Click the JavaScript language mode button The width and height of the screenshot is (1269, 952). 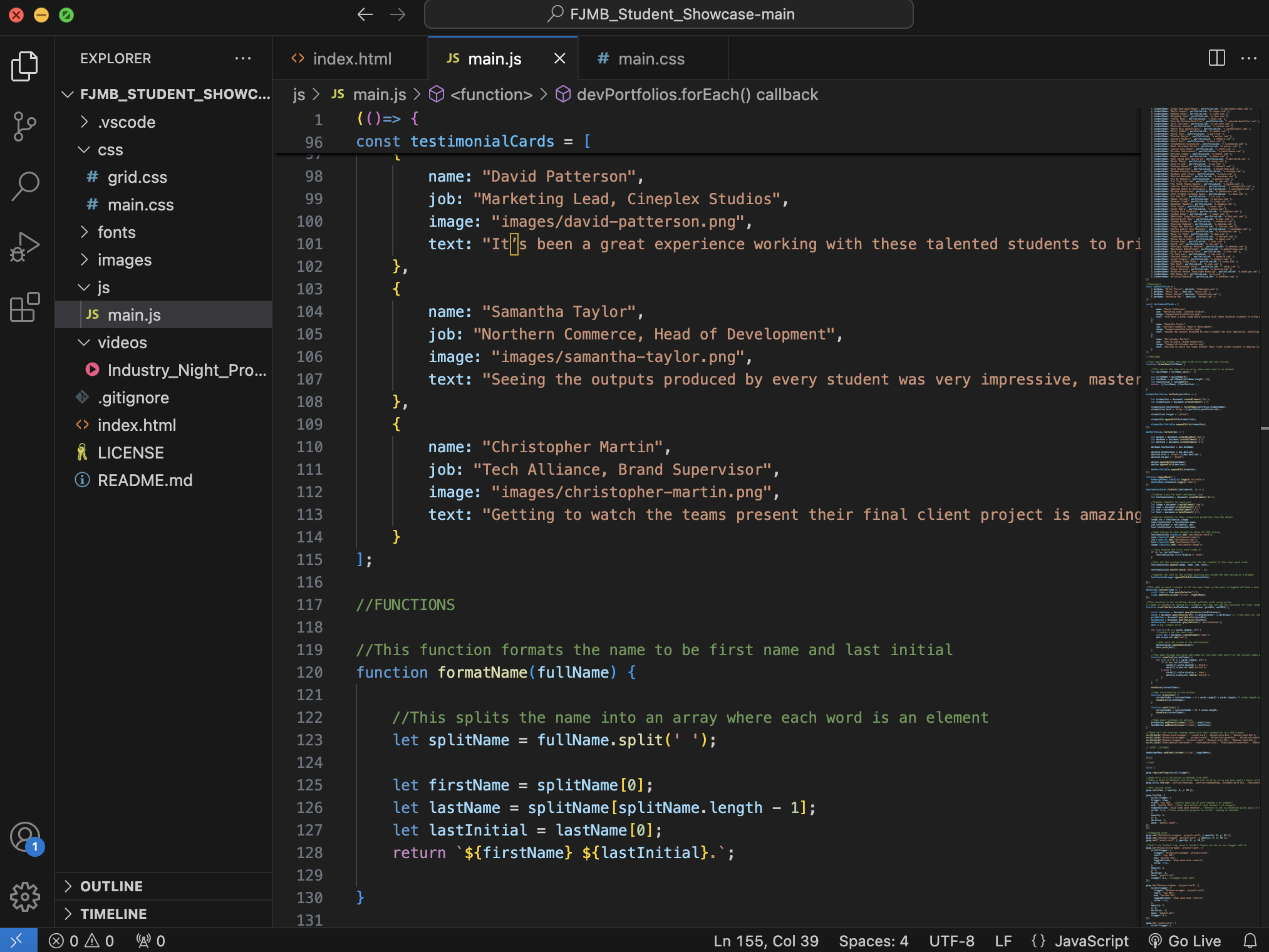(x=1091, y=941)
